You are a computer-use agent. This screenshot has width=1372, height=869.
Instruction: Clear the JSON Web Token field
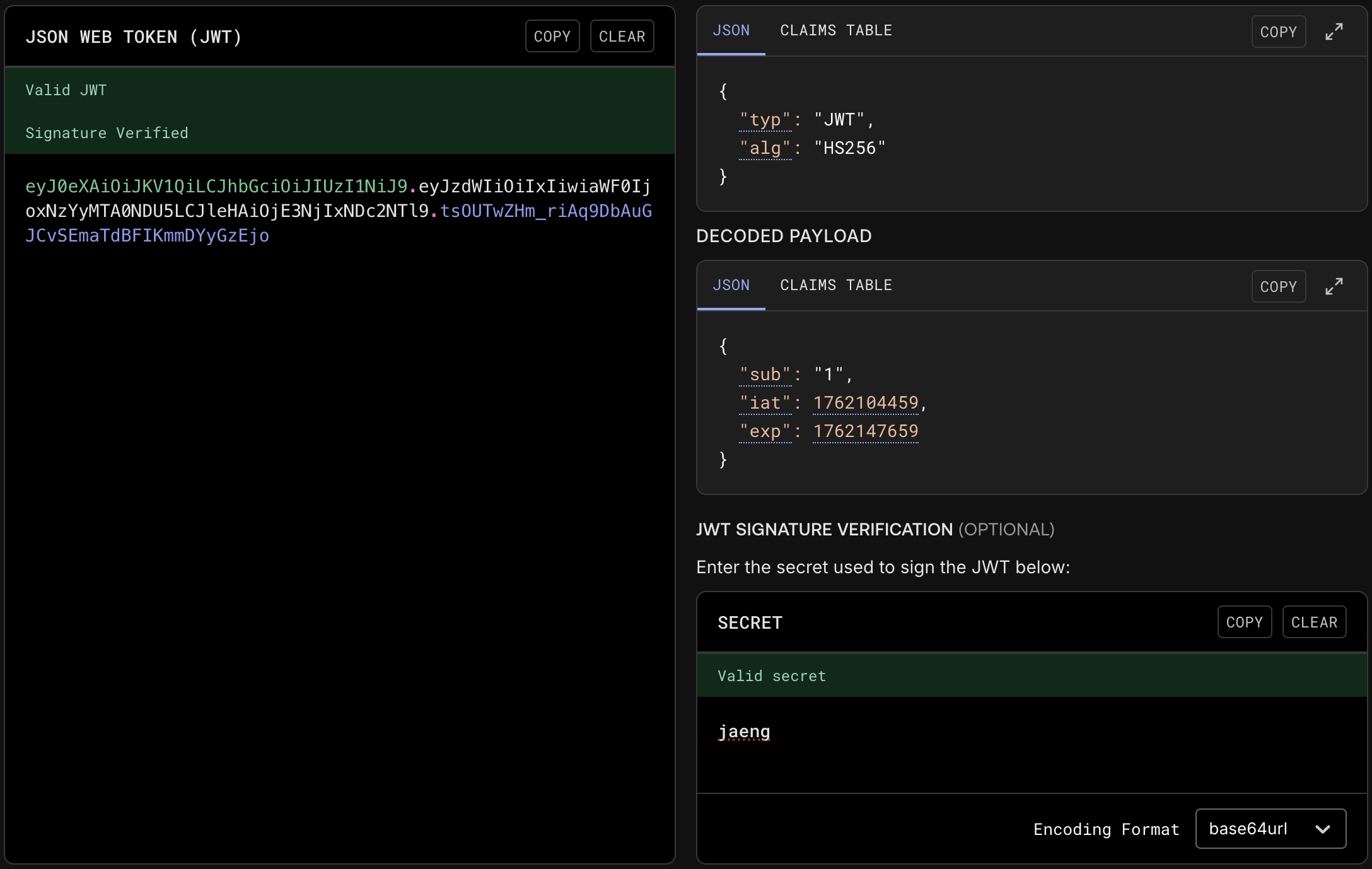pyautogui.click(x=622, y=37)
